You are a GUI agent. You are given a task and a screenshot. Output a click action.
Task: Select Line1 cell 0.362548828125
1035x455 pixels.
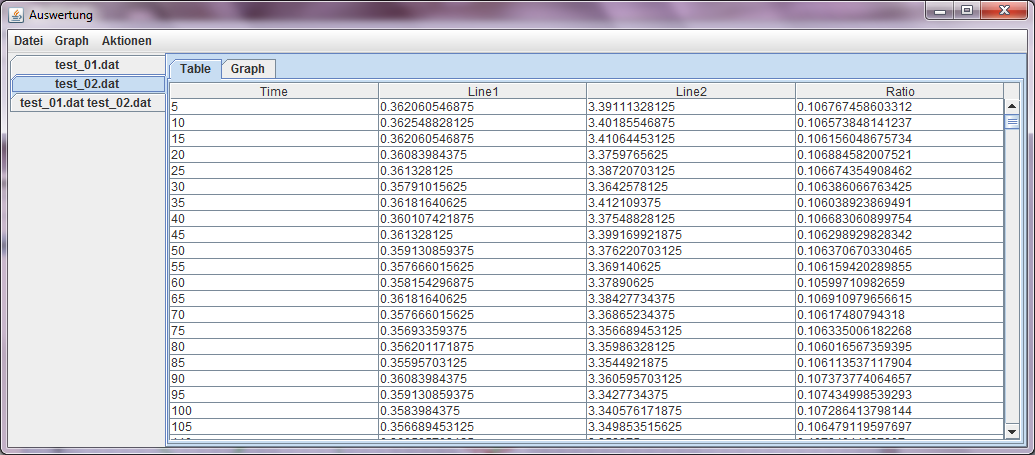point(482,122)
